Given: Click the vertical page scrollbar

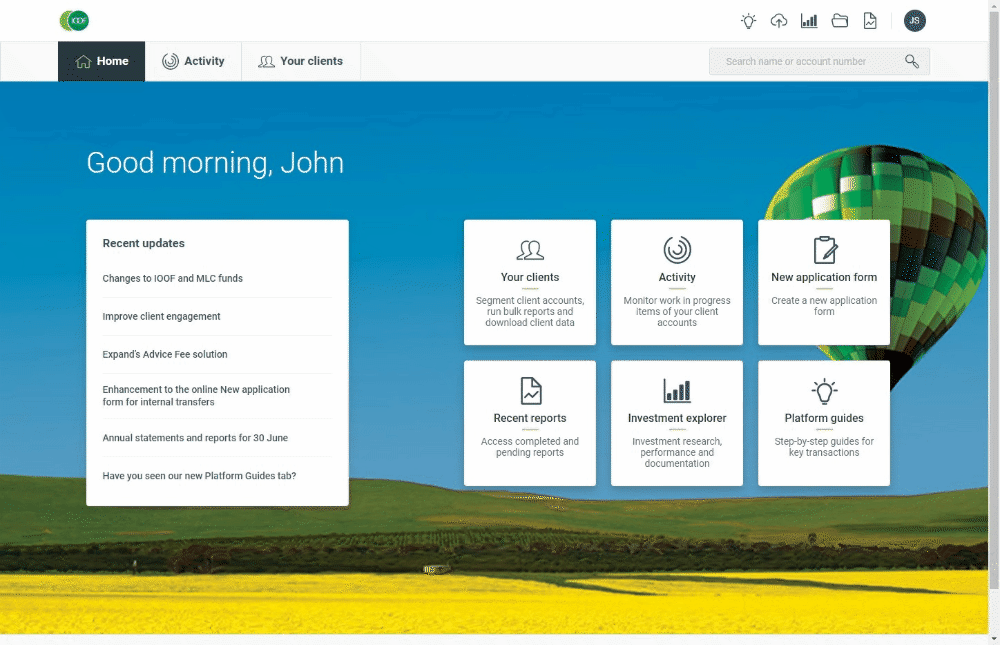Looking at the screenshot, I should tap(994, 300).
